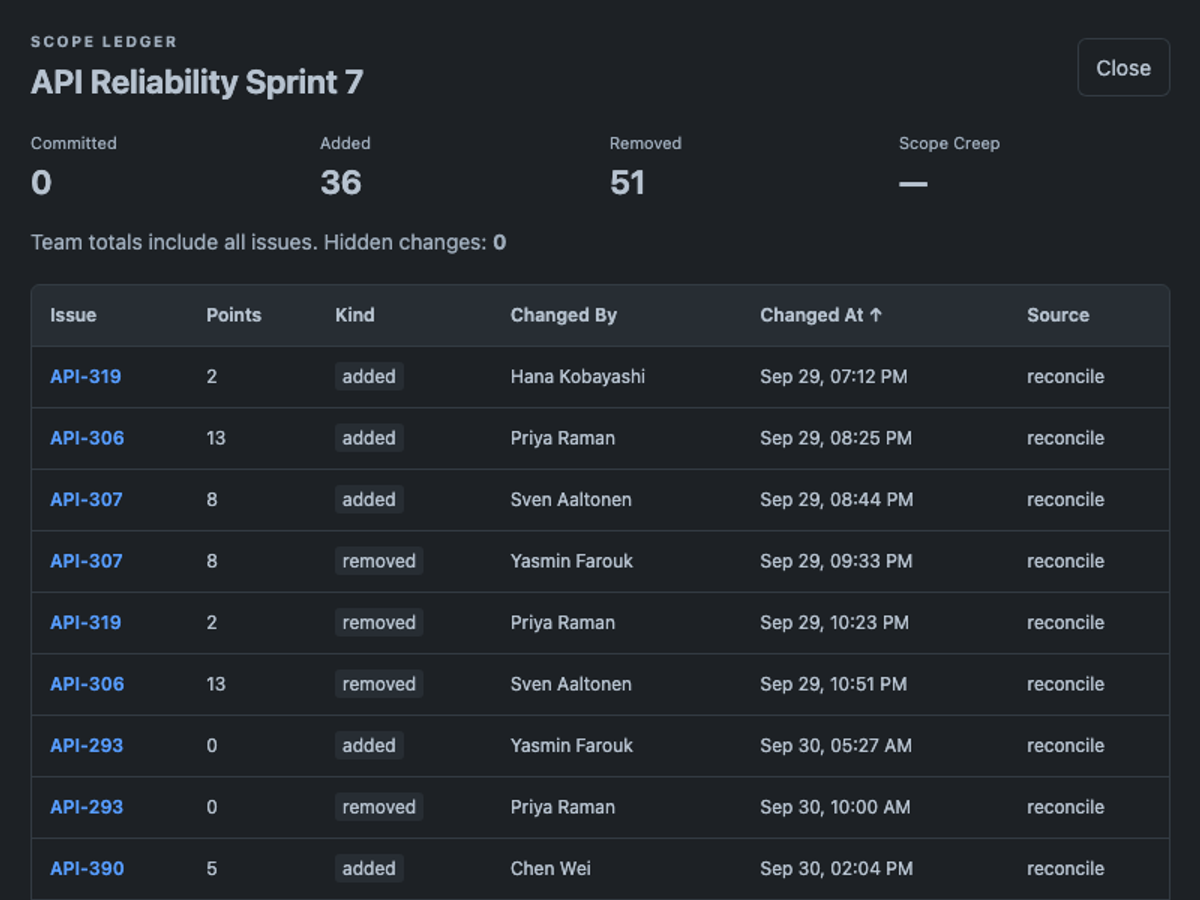Sort table by Source column
The image size is (1200, 900).
(1058, 315)
